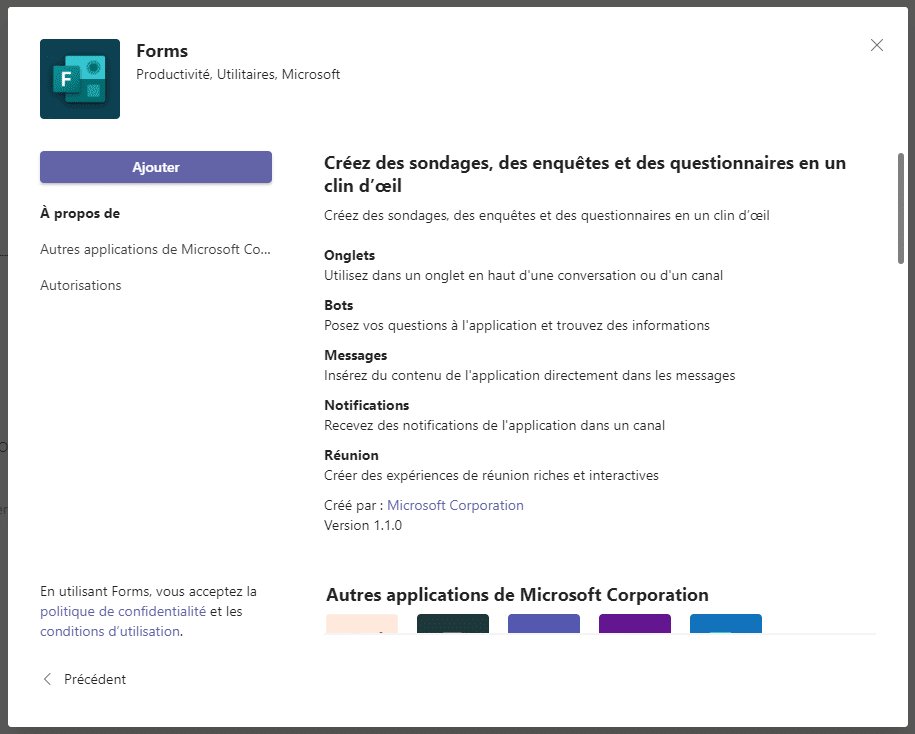Go back with the Précédent button
The image size is (915, 734).
tap(85, 679)
